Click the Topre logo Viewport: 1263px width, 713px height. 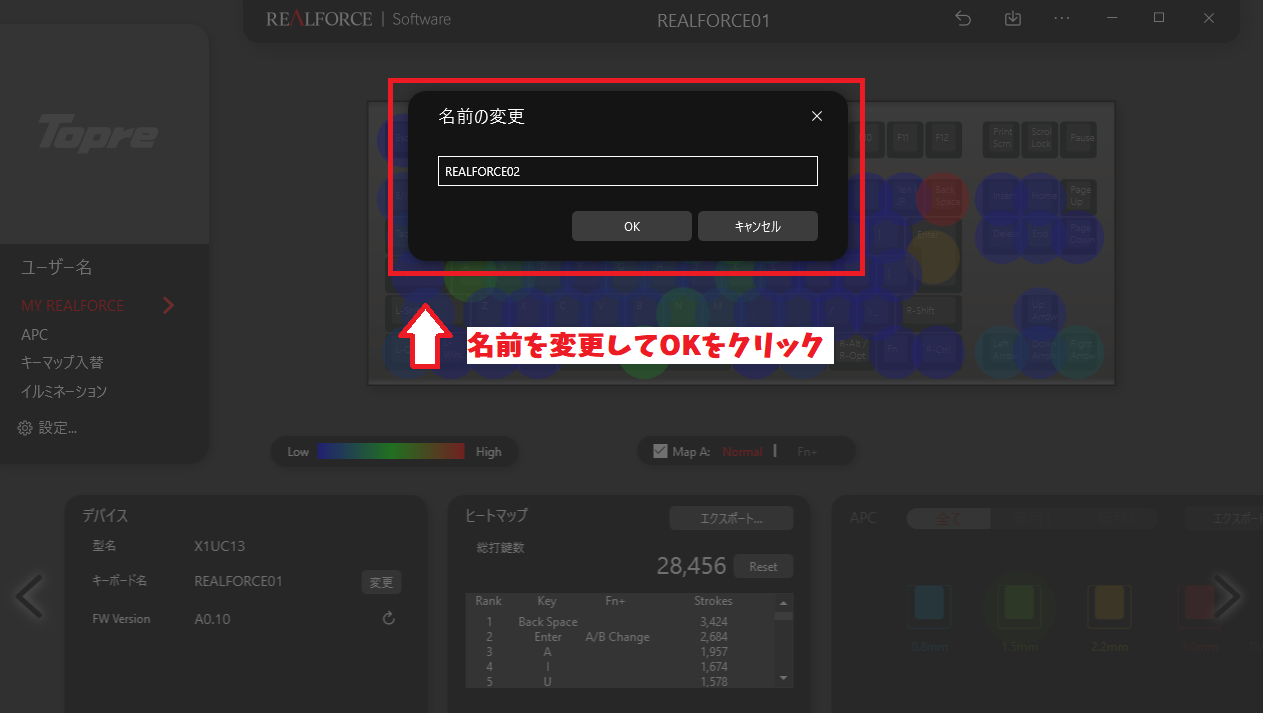coord(97,133)
